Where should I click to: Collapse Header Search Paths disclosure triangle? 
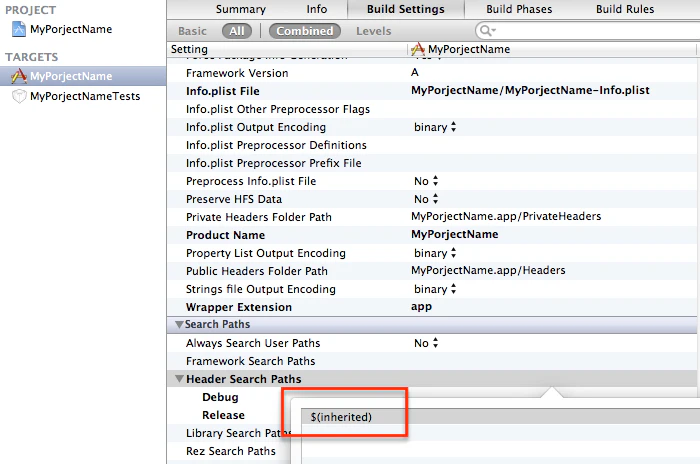coord(179,379)
